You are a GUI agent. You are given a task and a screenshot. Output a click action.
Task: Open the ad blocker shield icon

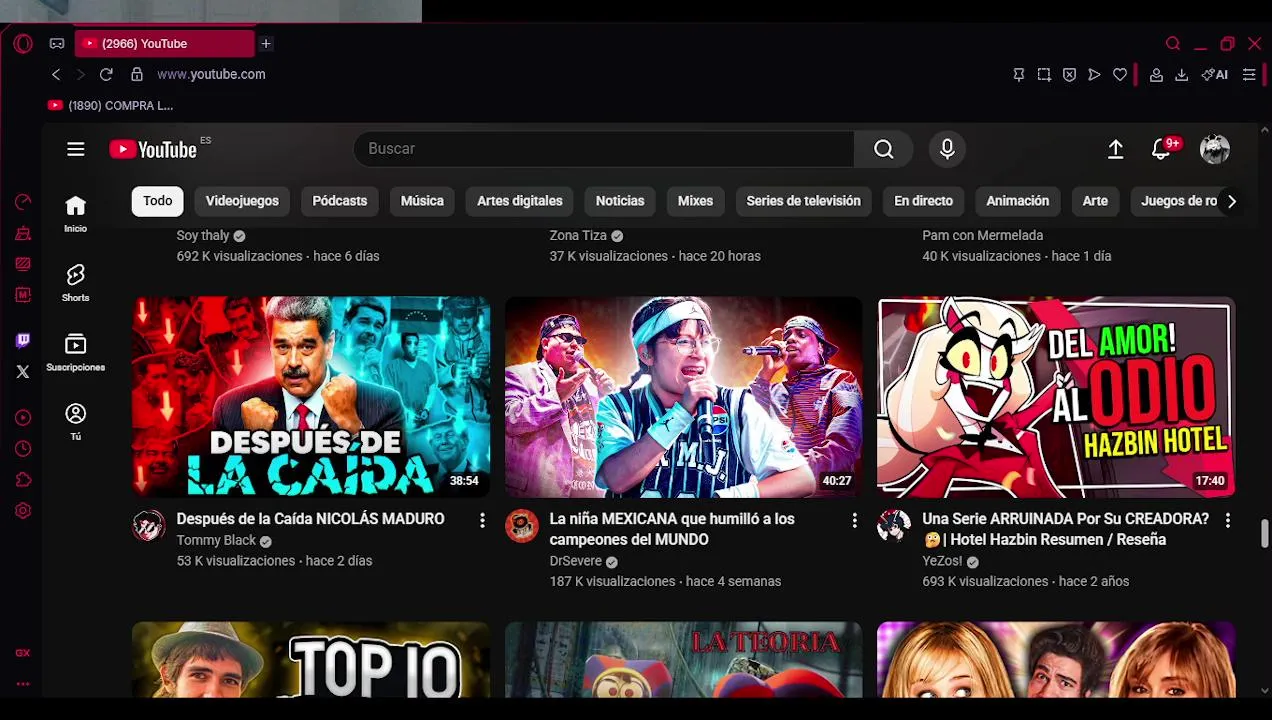pos(1069,75)
